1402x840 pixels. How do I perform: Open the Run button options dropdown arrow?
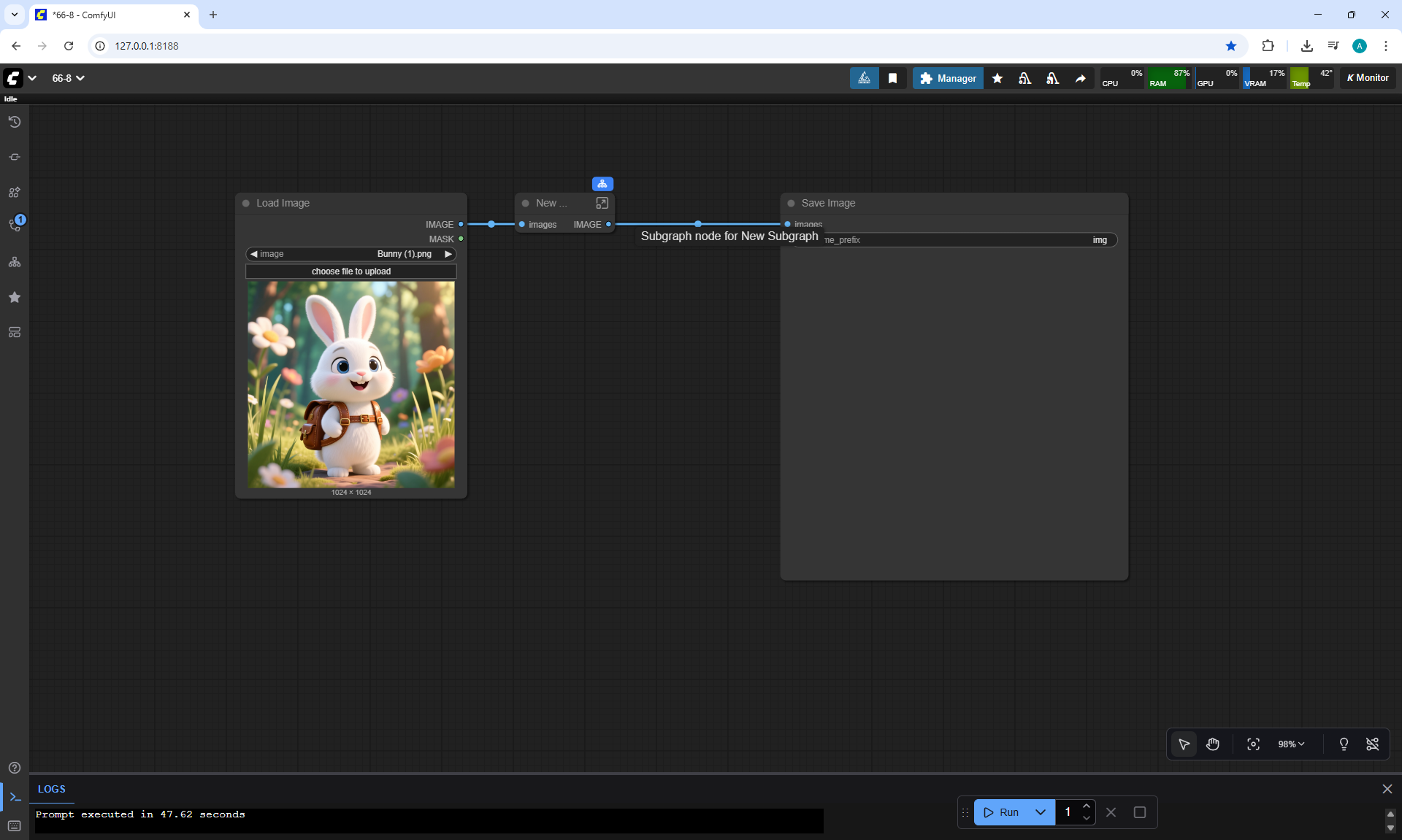click(x=1040, y=812)
